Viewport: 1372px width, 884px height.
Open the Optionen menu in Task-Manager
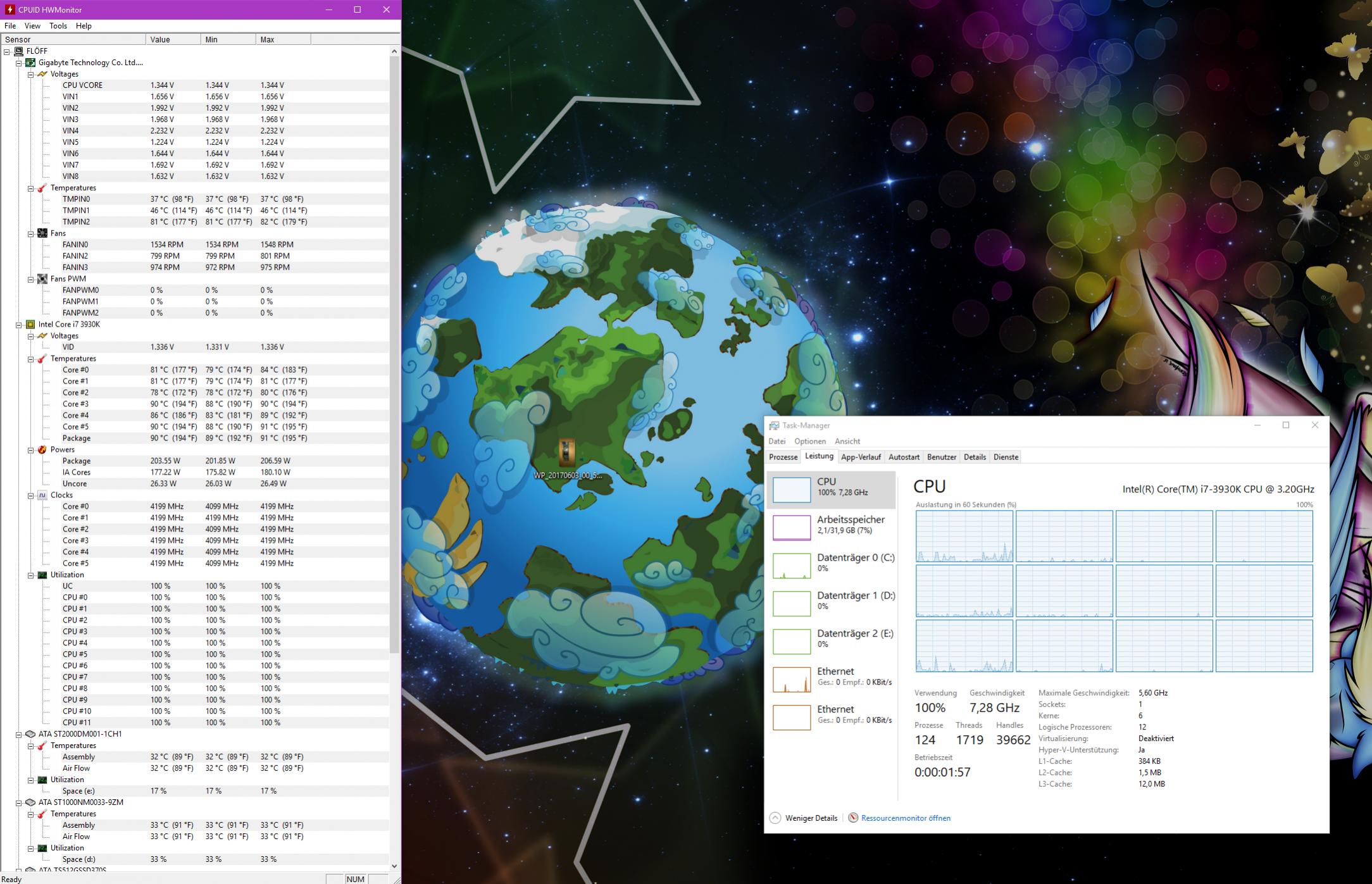[x=810, y=442]
